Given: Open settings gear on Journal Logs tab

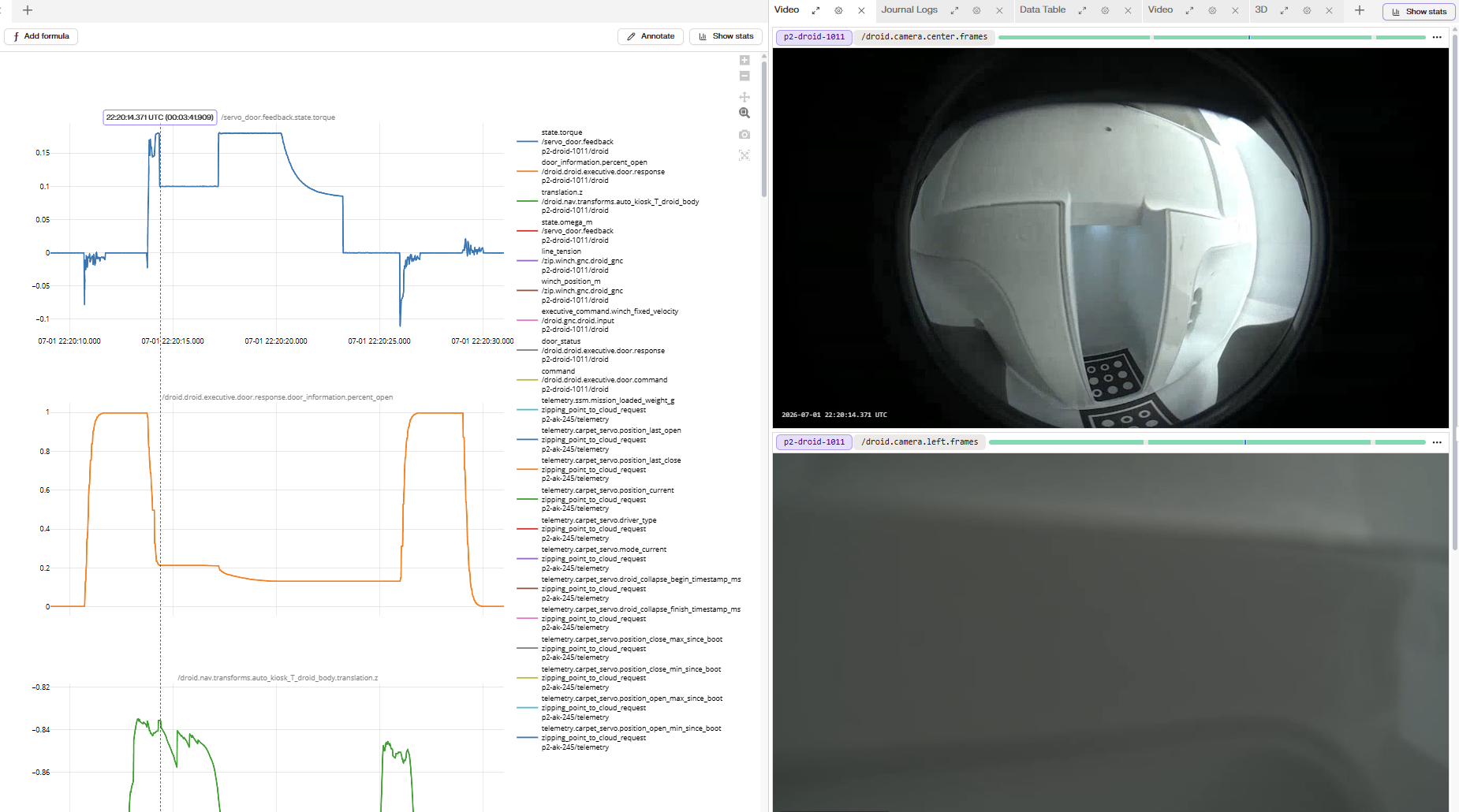Looking at the screenshot, I should [976, 10].
